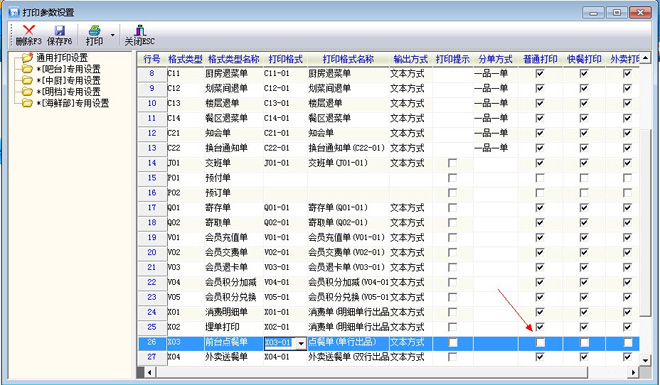Click 文本方式 cell in row 18 寄取单
660x385 pixels.
(x=411, y=223)
